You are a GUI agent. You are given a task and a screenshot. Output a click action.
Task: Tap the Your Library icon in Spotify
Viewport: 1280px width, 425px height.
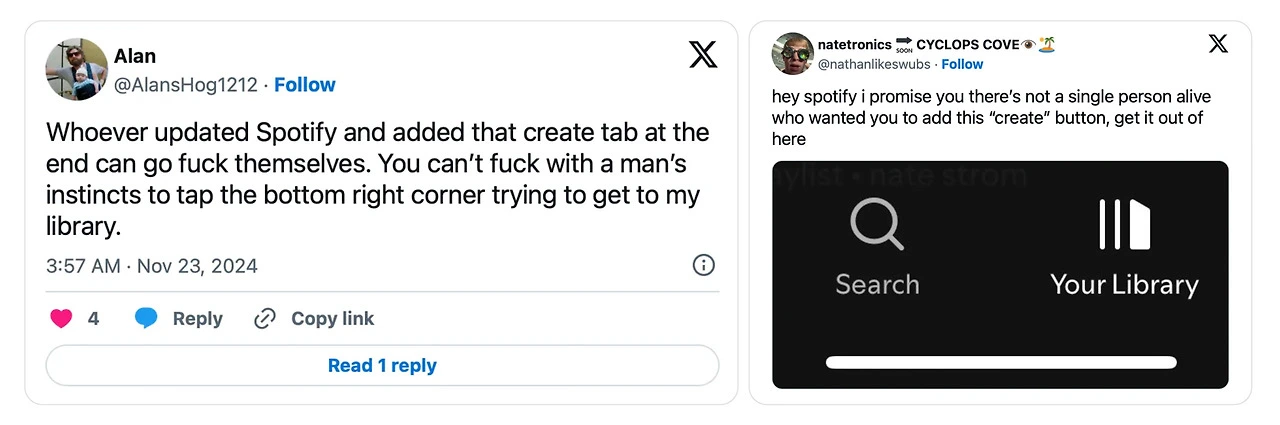[x=1124, y=224]
